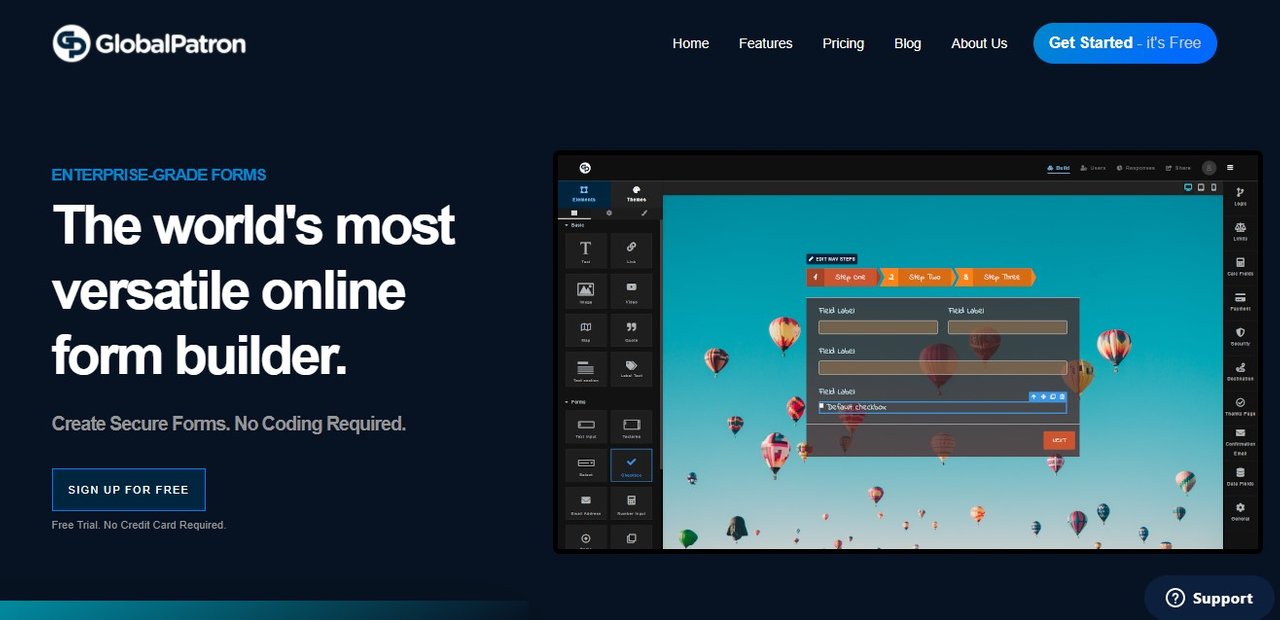1280x620 pixels.
Task: Click the checkbox field action toolbar
Action: coord(1048,397)
